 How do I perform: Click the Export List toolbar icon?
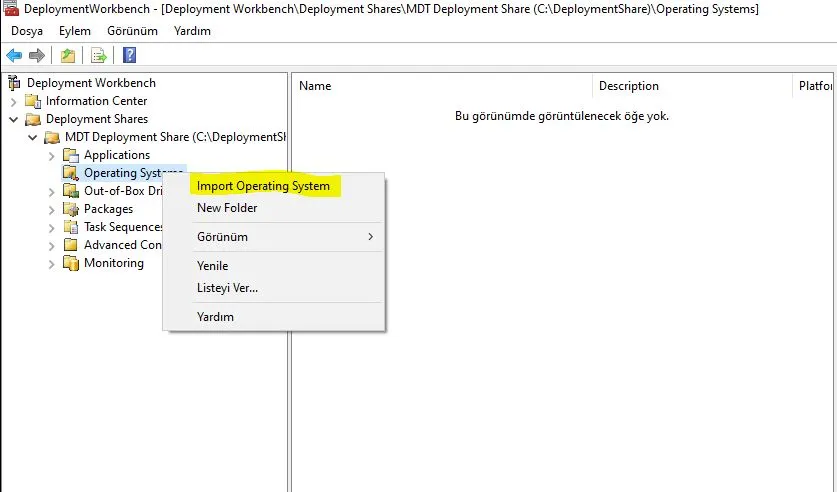tap(98, 55)
